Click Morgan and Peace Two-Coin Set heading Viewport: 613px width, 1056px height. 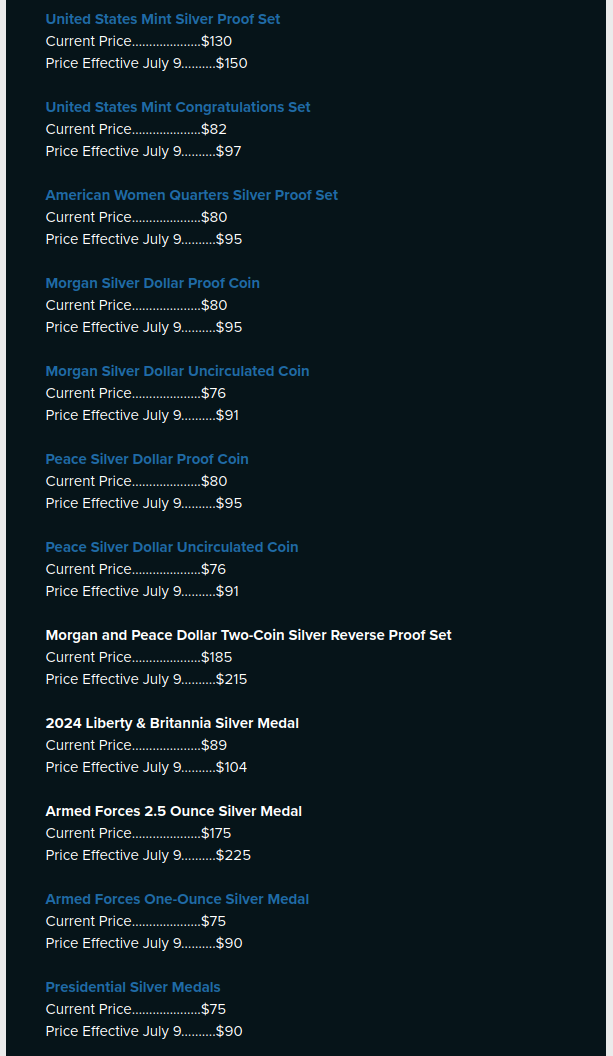tap(248, 635)
